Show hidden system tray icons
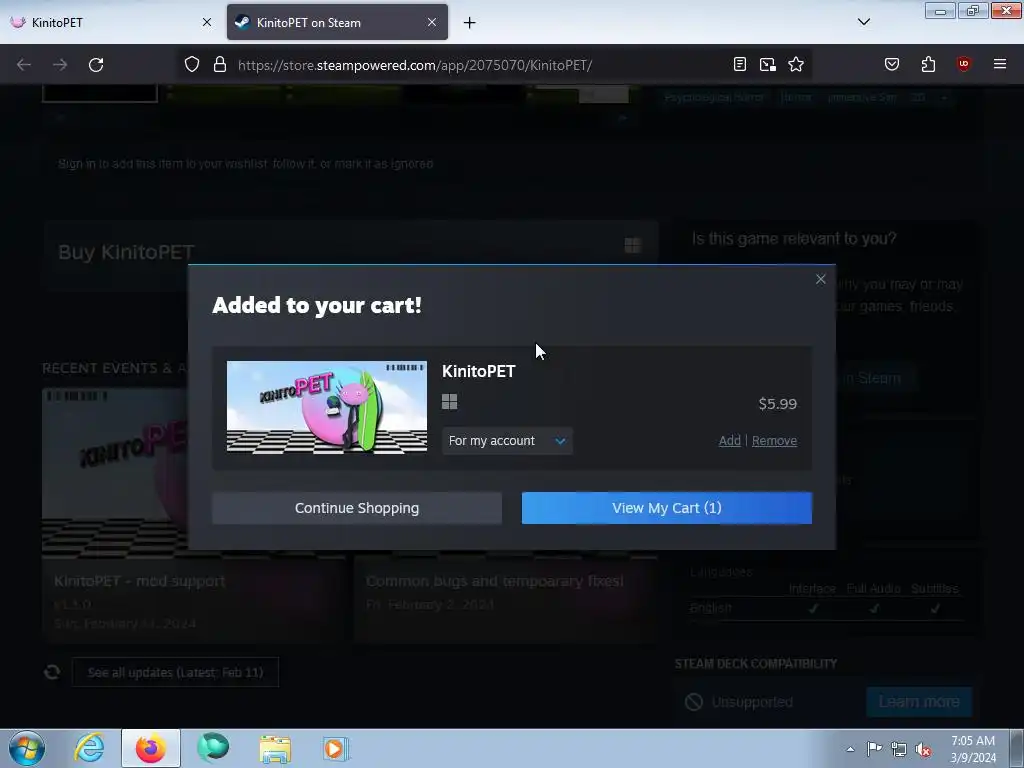The height and width of the screenshot is (768, 1024). [x=850, y=749]
